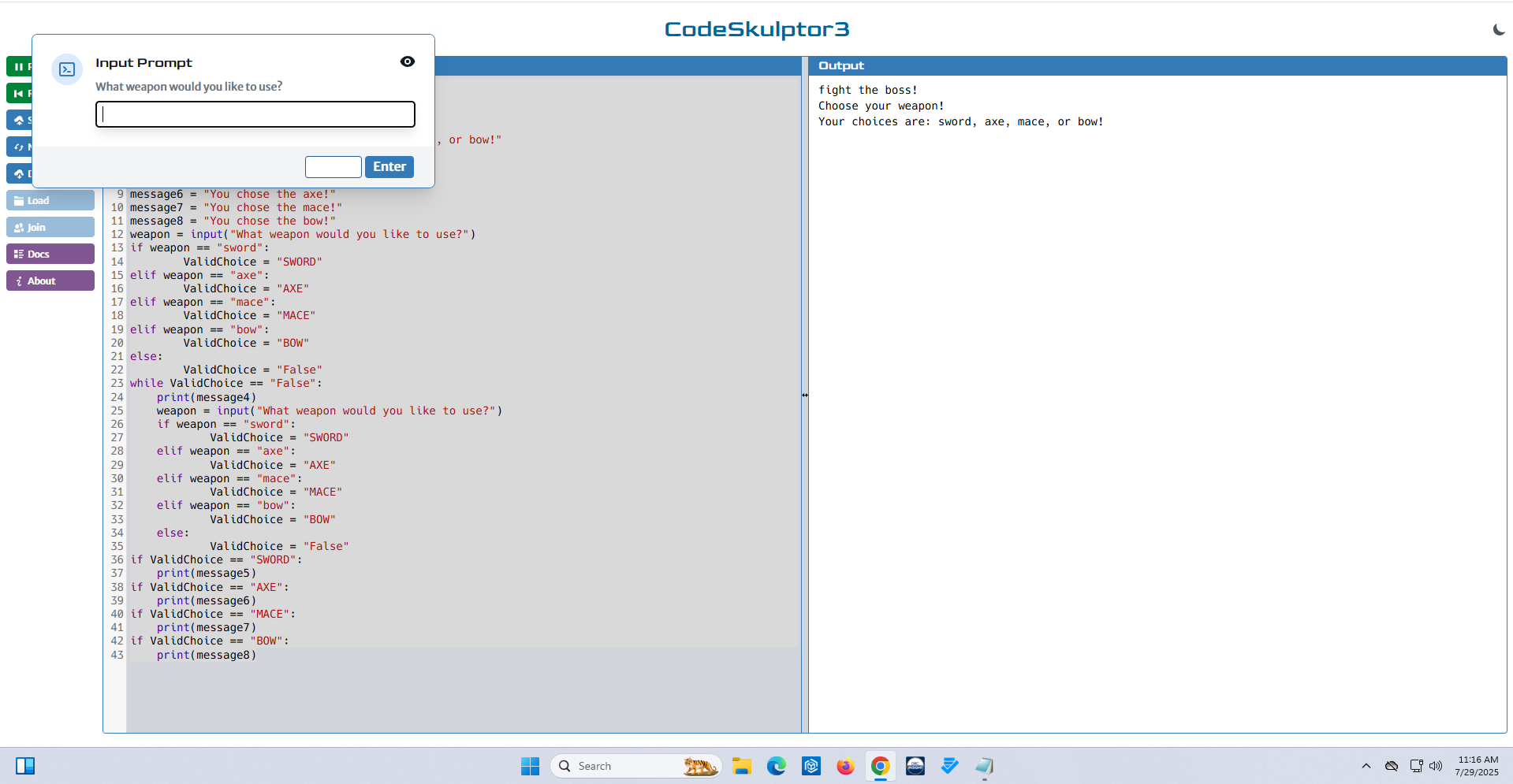Click the CodeSkulptor3 title logo
The width and height of the screenshot is (1513, 784).
tap(757, 29)
